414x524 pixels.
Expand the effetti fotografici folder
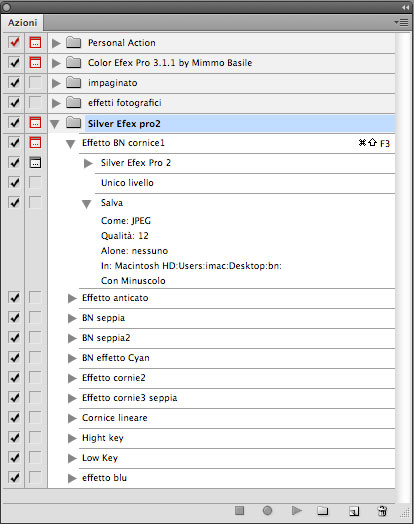[56, 103]
